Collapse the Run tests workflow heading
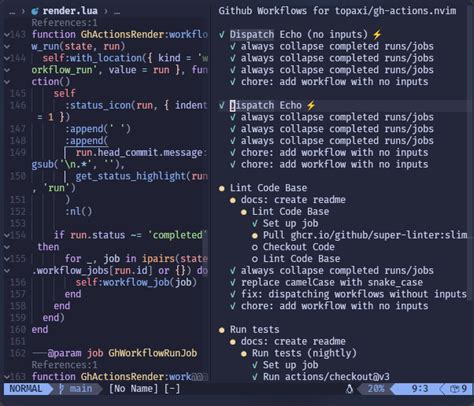This screenshot has height=406, width=474. [254, 330]
